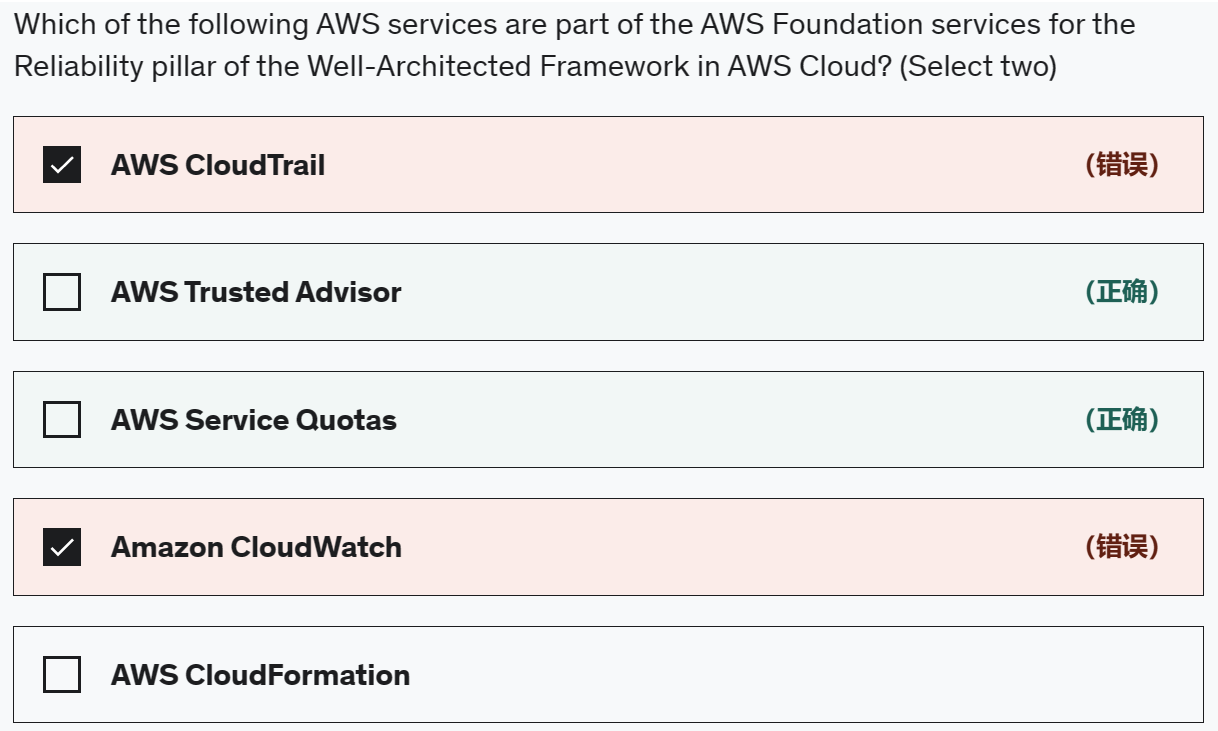Click the 正确 marker beside Service Quotas
1218x731 pixels.
pyautogui.click(x=1122, y=419)
